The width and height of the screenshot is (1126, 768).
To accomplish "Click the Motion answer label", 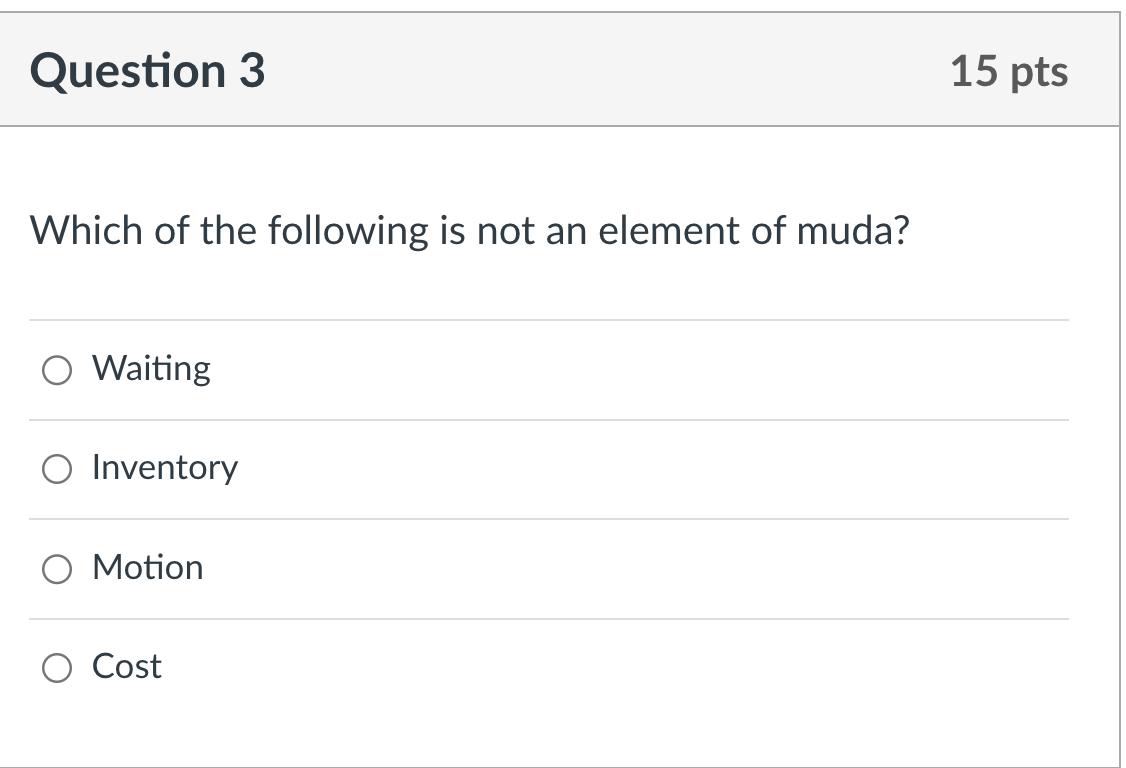I will coord(147,568).
